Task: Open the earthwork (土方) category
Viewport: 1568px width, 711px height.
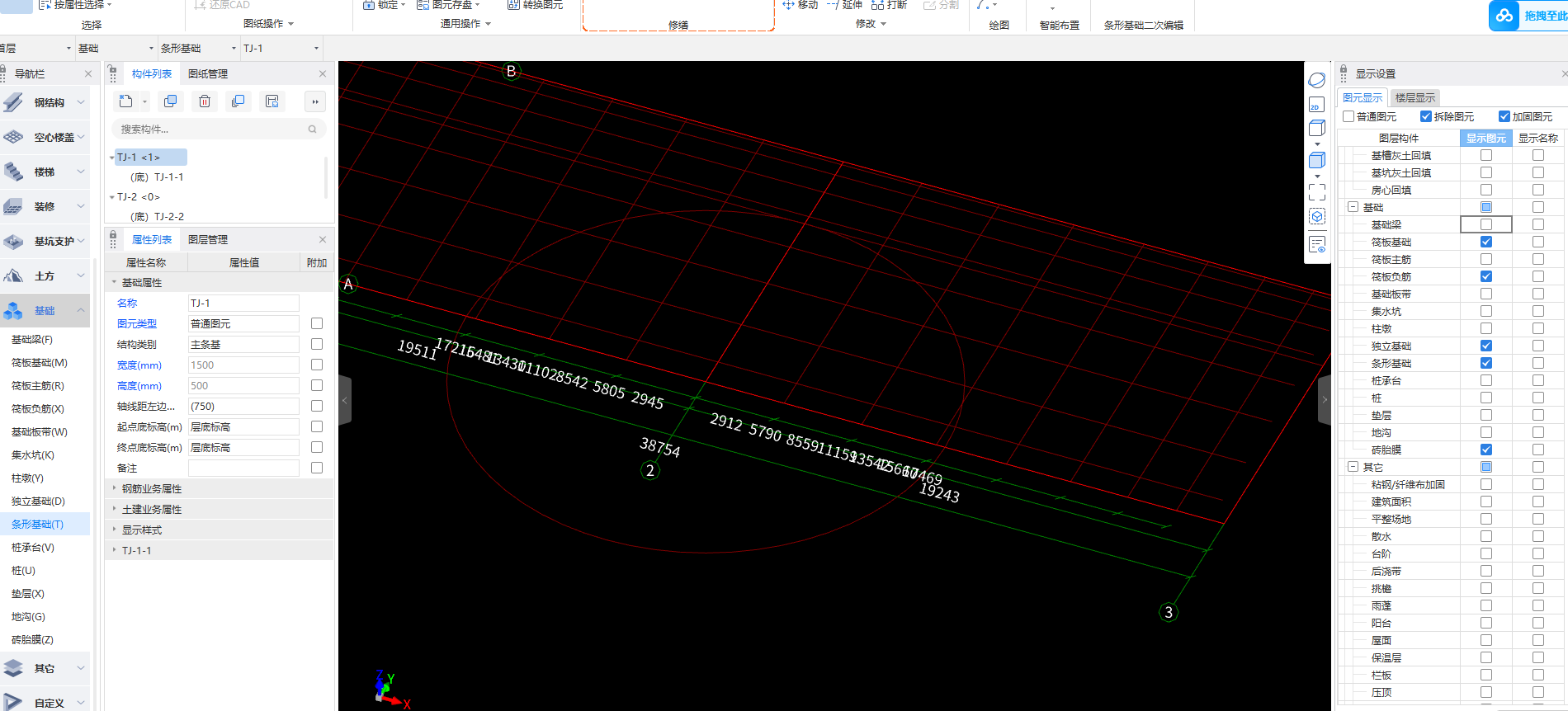Action: [x=45, y=276]
